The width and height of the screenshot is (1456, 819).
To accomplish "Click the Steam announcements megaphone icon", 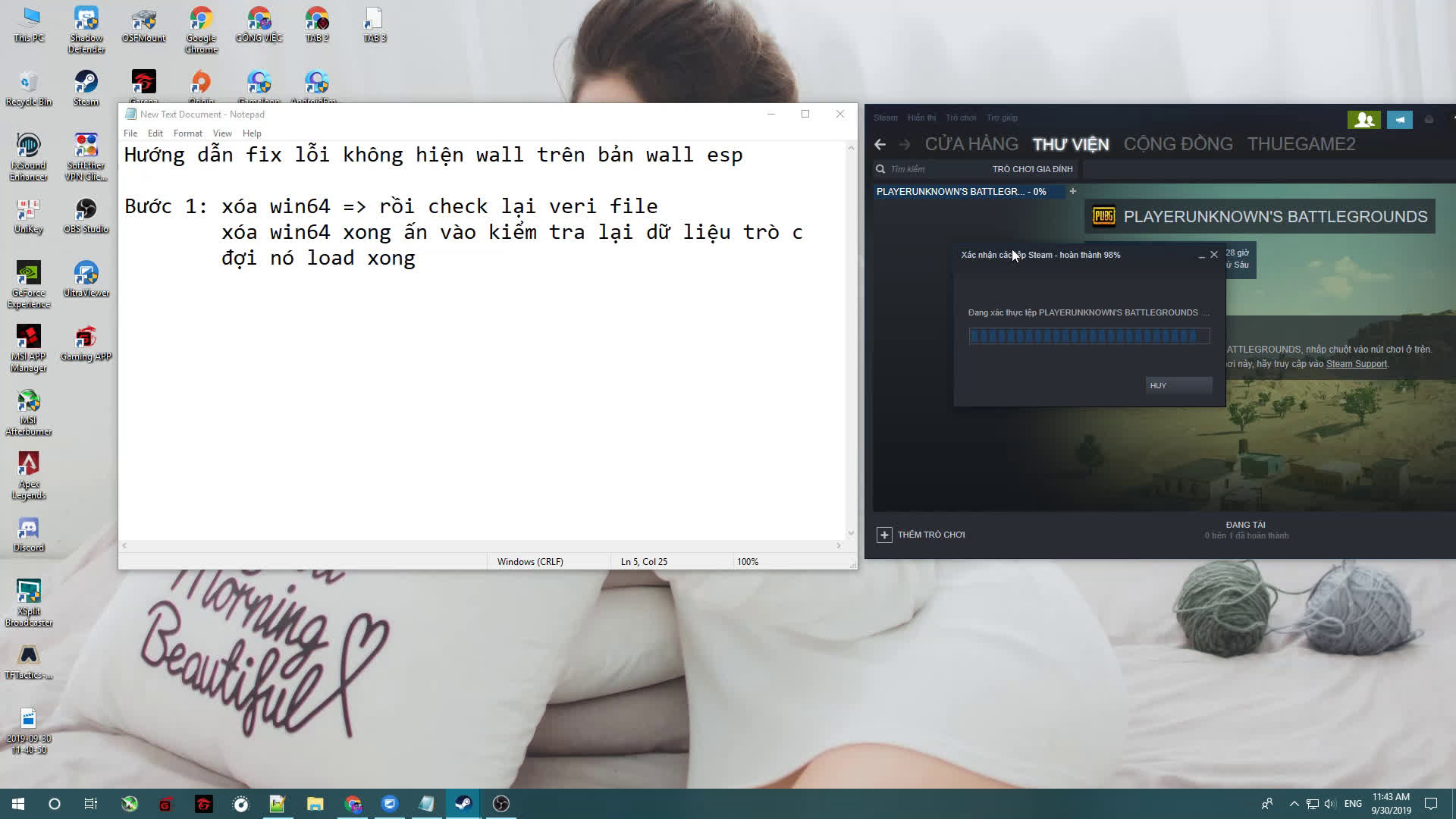I will pos(1399,119).
